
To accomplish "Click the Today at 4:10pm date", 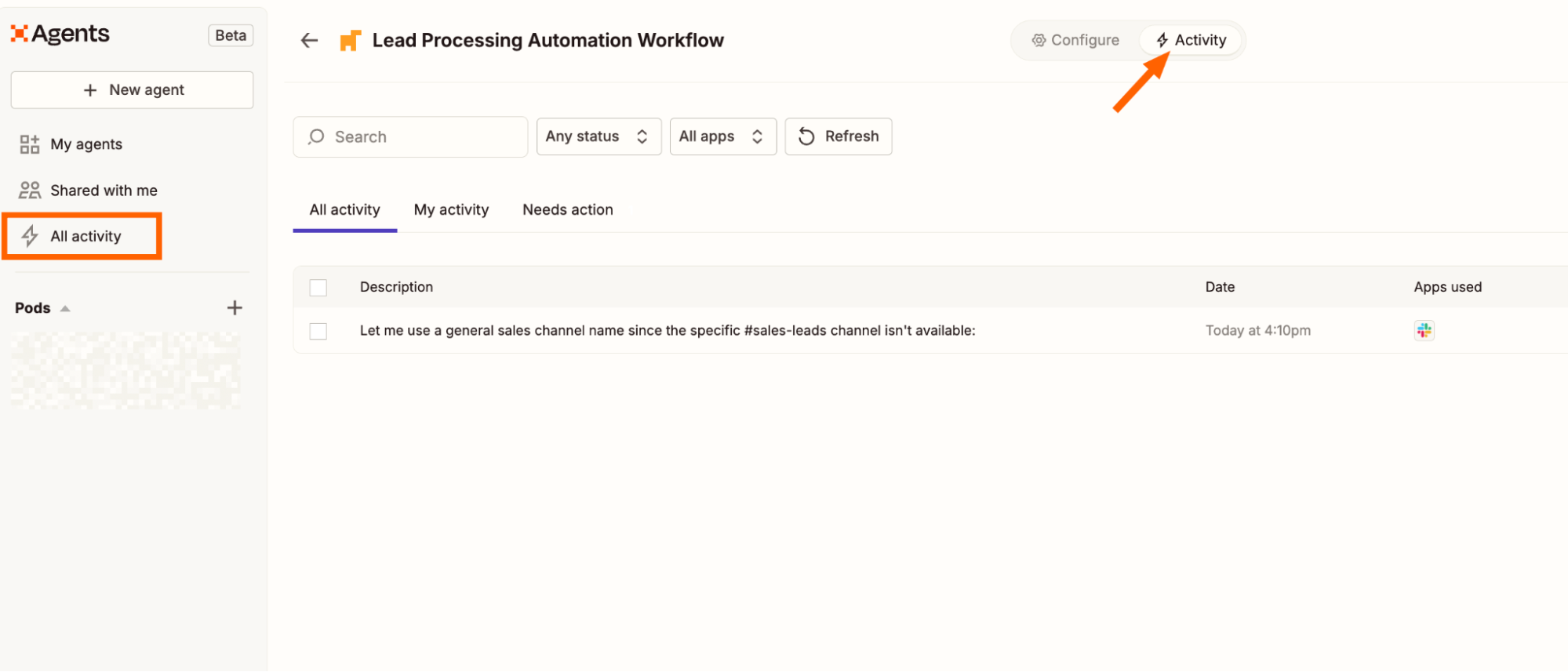I will (1258, 331).
